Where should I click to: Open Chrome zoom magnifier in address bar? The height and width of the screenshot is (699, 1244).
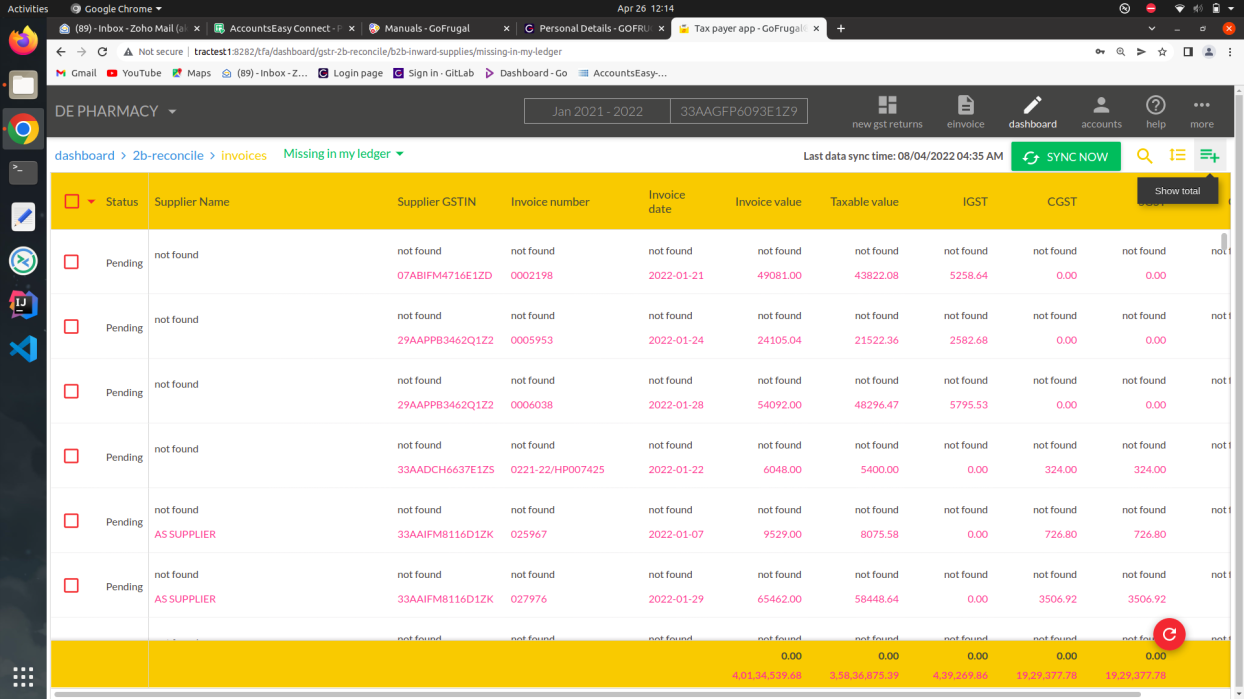[x=1121, y=52]
